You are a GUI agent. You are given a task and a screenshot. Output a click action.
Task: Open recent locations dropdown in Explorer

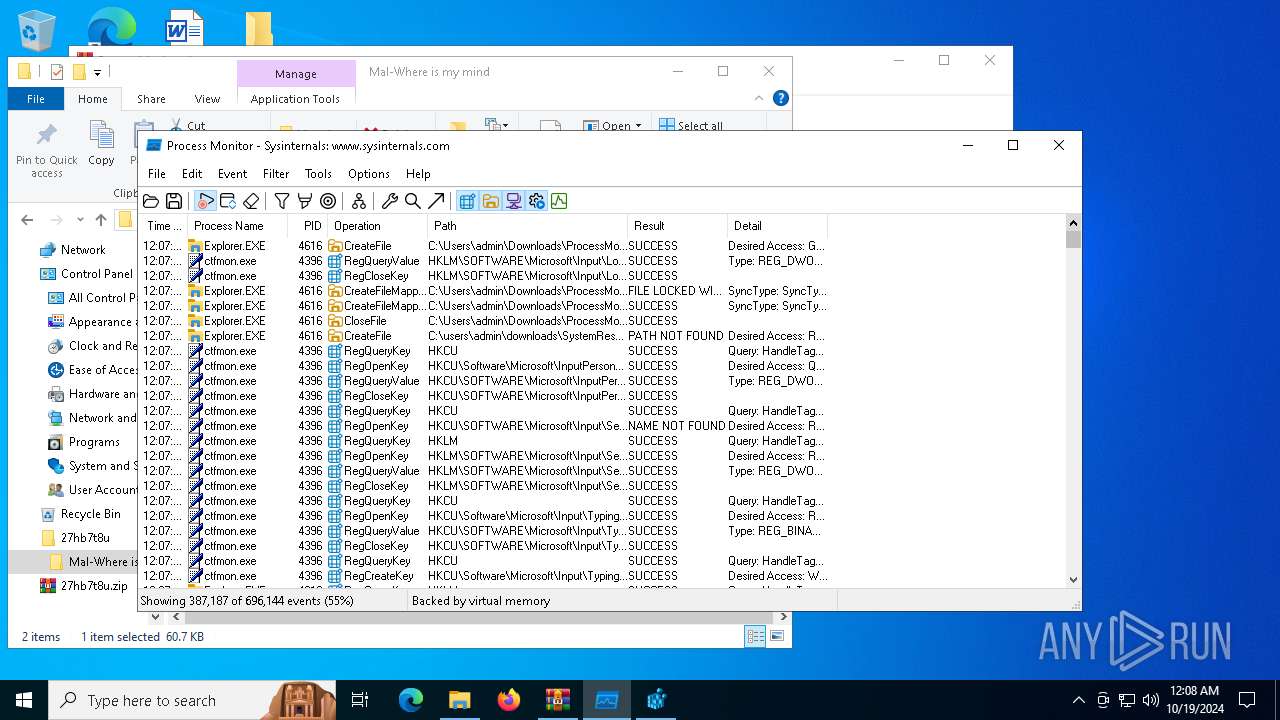pos(79,220)
